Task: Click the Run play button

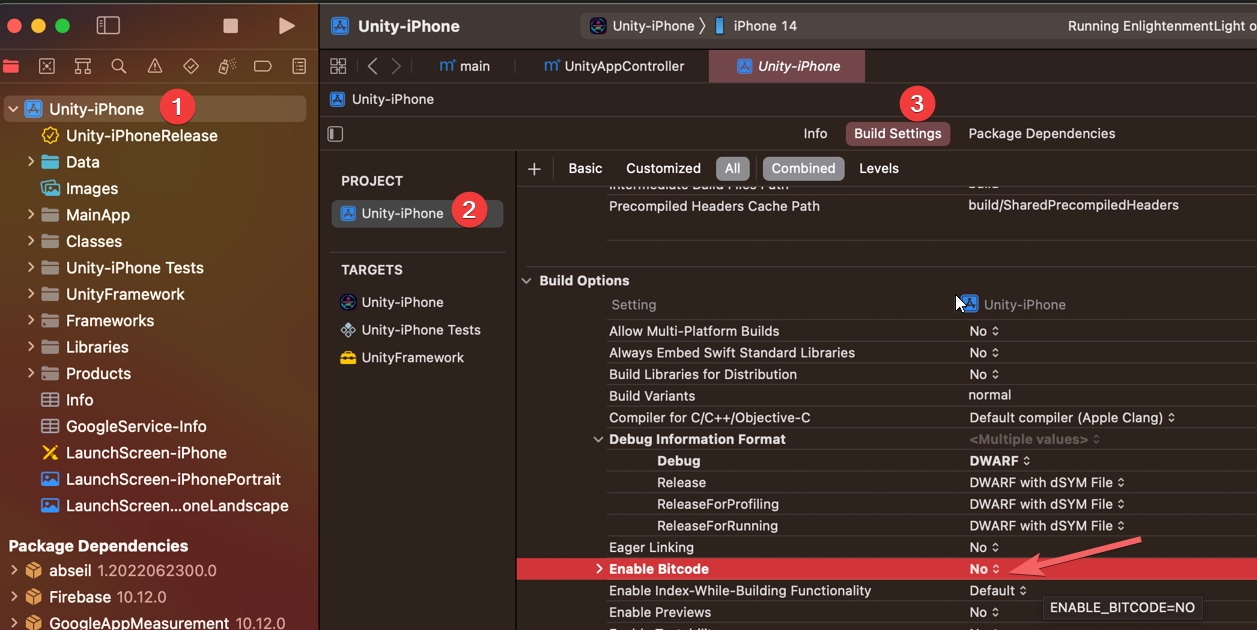Action: point(286,26)
